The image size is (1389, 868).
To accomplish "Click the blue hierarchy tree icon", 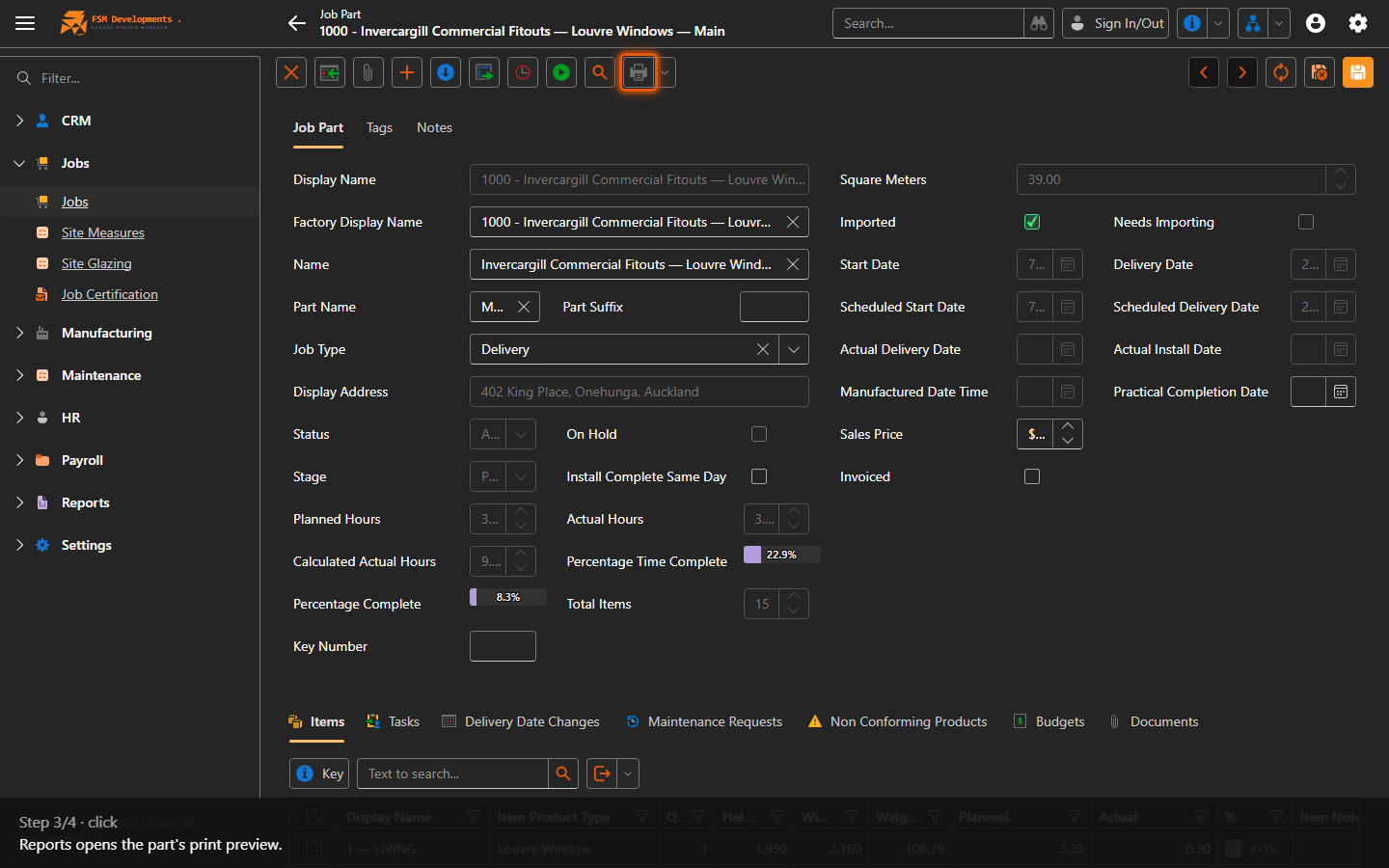I will pos(1253,23).
